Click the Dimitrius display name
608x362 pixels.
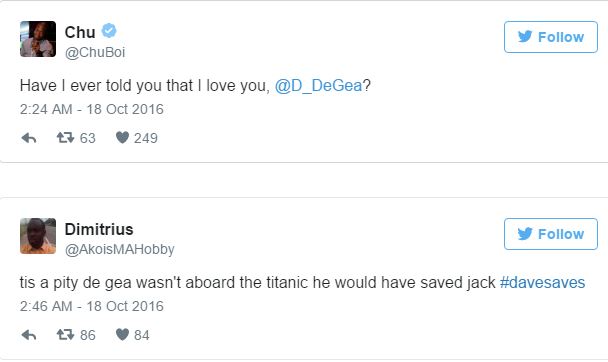click(99, 229)
